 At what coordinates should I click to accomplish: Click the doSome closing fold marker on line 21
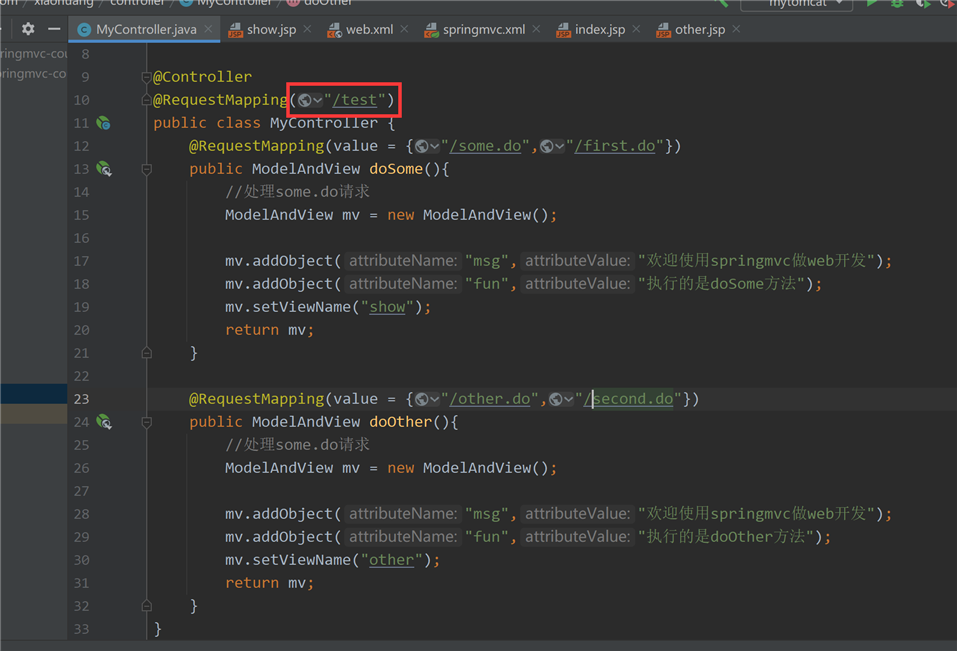[x=146, y=353]
